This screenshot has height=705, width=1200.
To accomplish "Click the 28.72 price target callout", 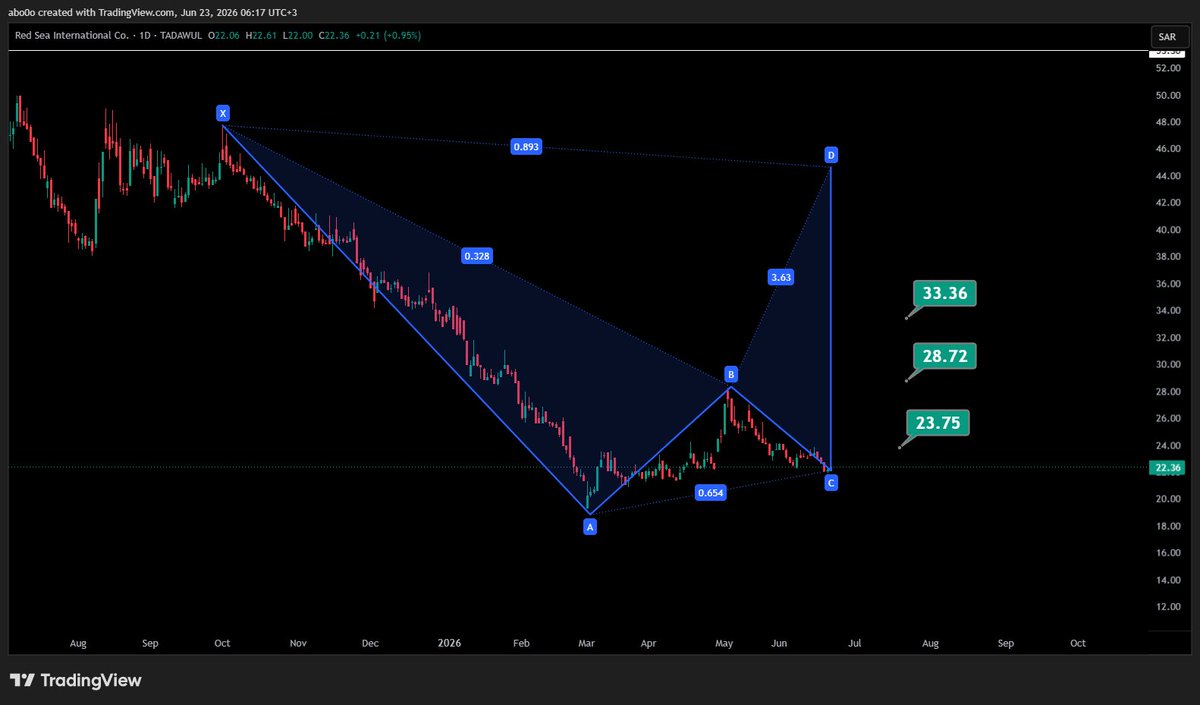I will click(x=944, y=356).
